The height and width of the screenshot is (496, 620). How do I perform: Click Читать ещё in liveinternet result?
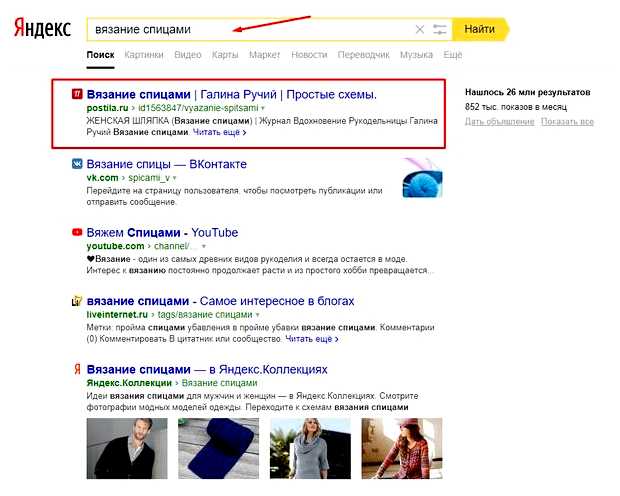point(312,339)
